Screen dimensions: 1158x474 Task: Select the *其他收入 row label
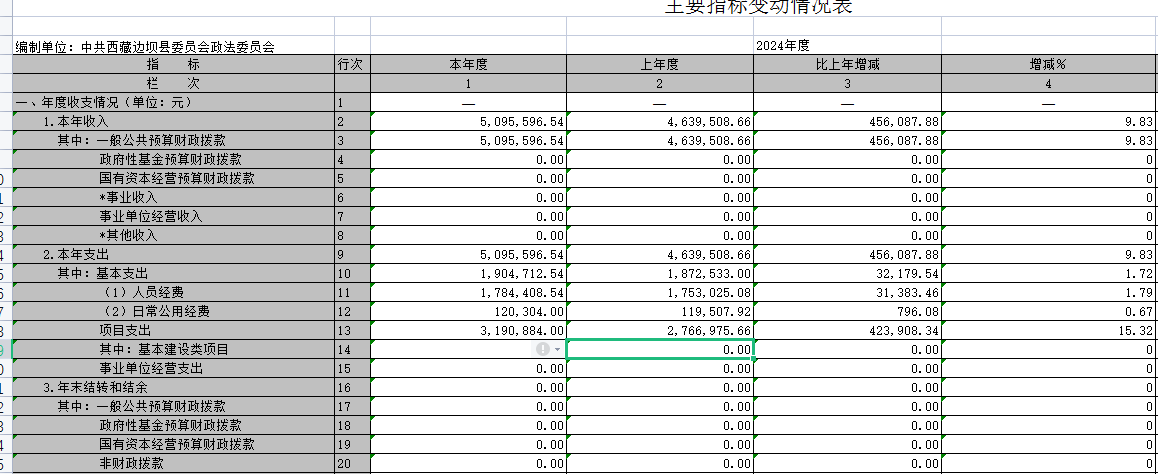pyautogui.click(x=174, y=236)
